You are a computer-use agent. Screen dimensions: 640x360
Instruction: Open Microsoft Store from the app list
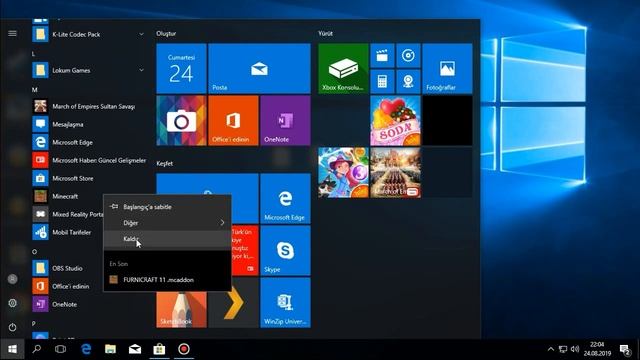click(x=89, y=178)
